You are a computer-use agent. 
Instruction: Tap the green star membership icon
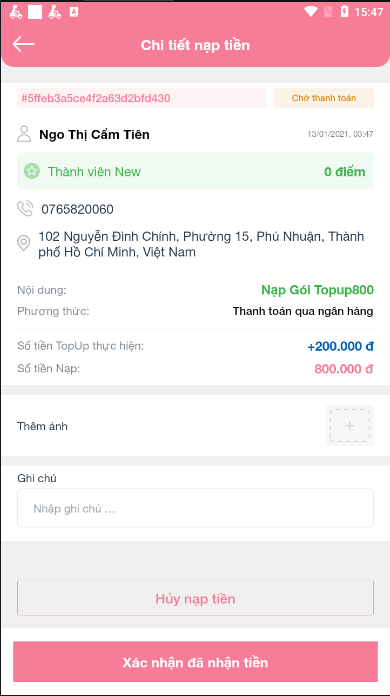32,171
